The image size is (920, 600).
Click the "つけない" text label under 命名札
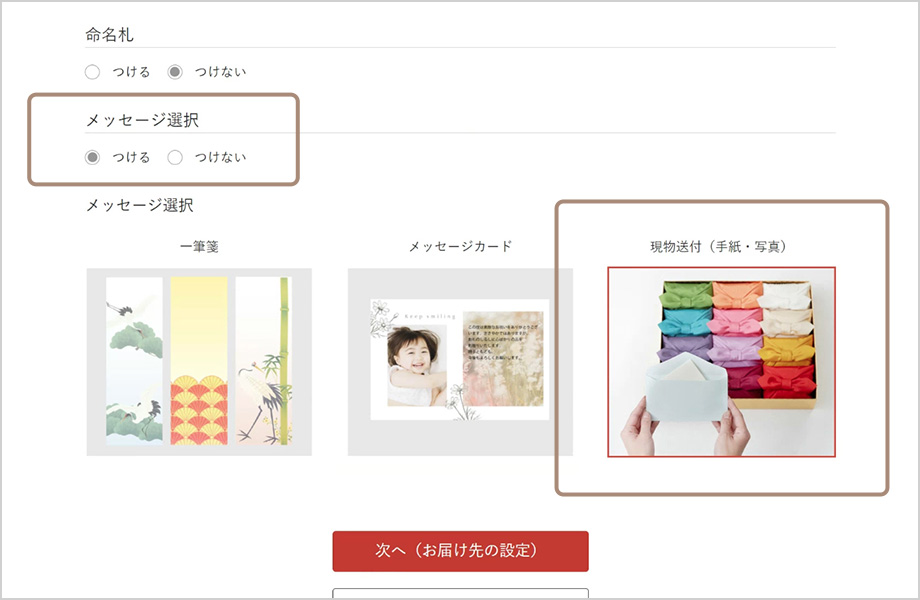[221, 72]
